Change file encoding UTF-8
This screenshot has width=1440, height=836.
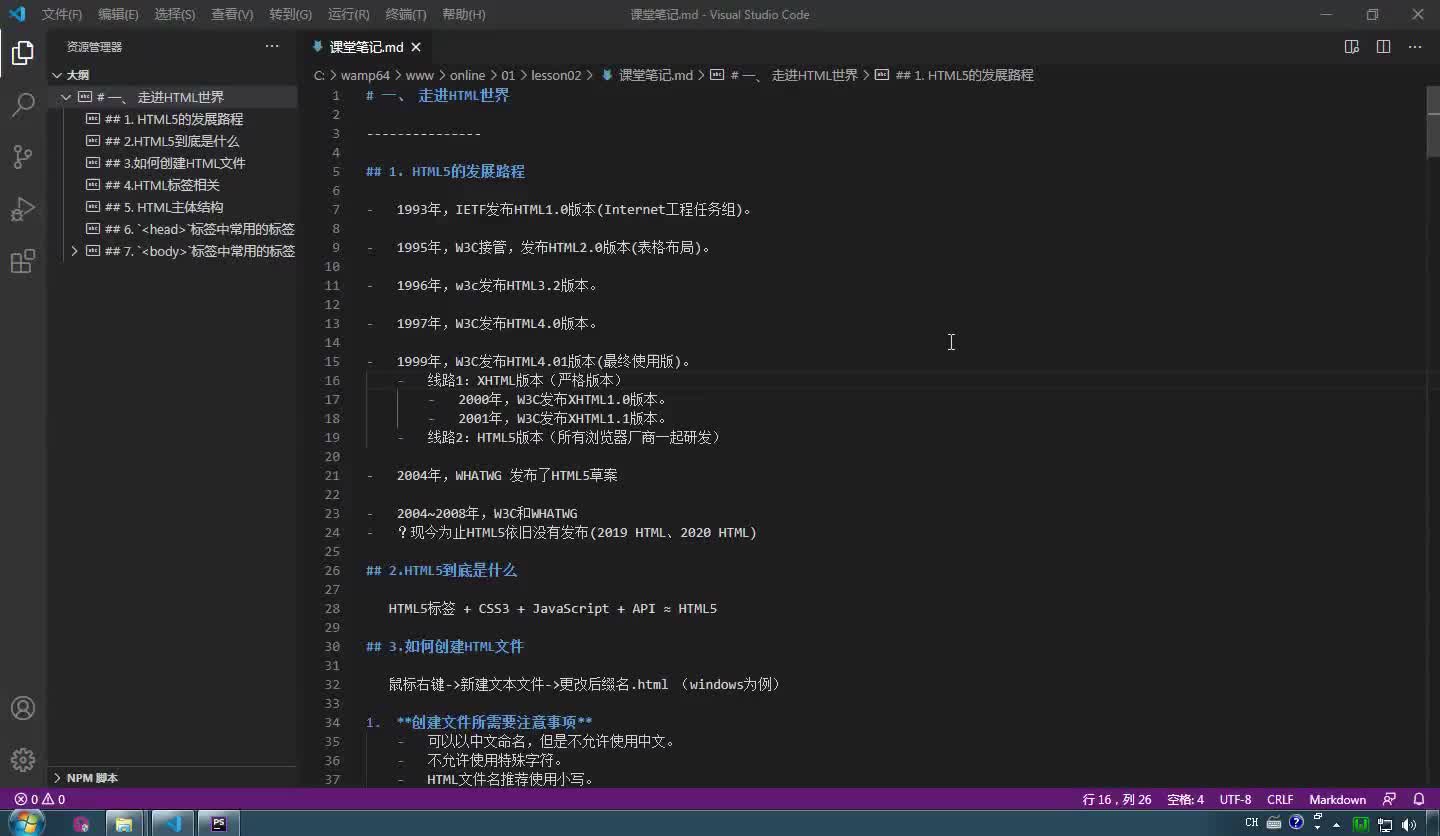[x=1235, y=799]
